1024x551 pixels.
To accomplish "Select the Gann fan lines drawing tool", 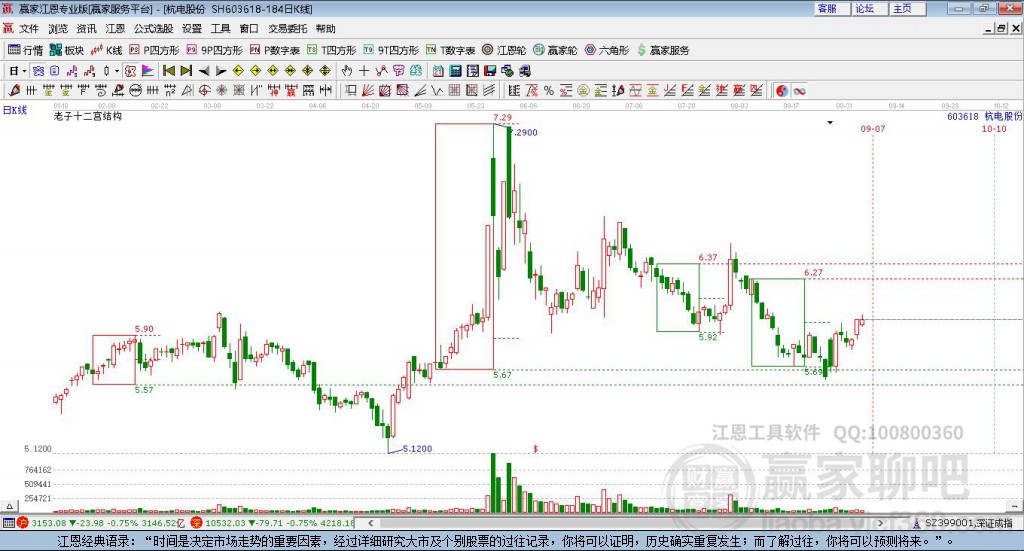I will [x=367, y=91].
